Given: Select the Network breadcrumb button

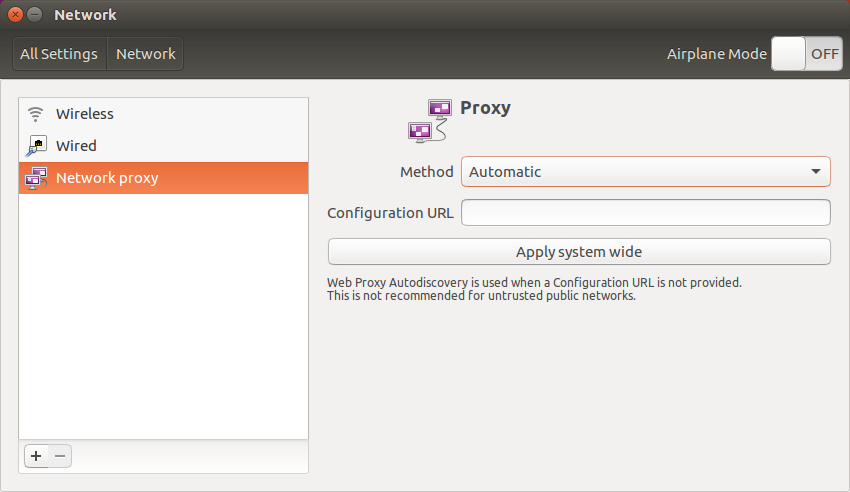Looking at the screenshot, I should (x=146, y=54).
